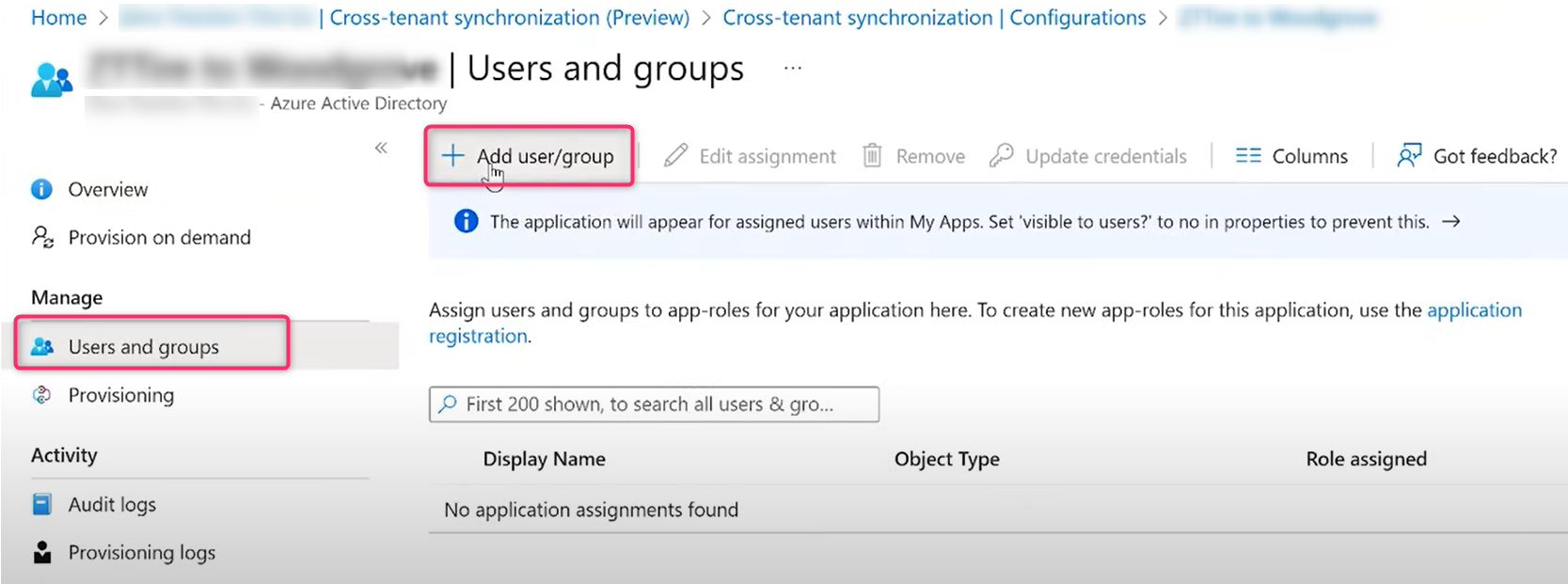Select Provisioning in the Manage section

click(x=120, y=396)
